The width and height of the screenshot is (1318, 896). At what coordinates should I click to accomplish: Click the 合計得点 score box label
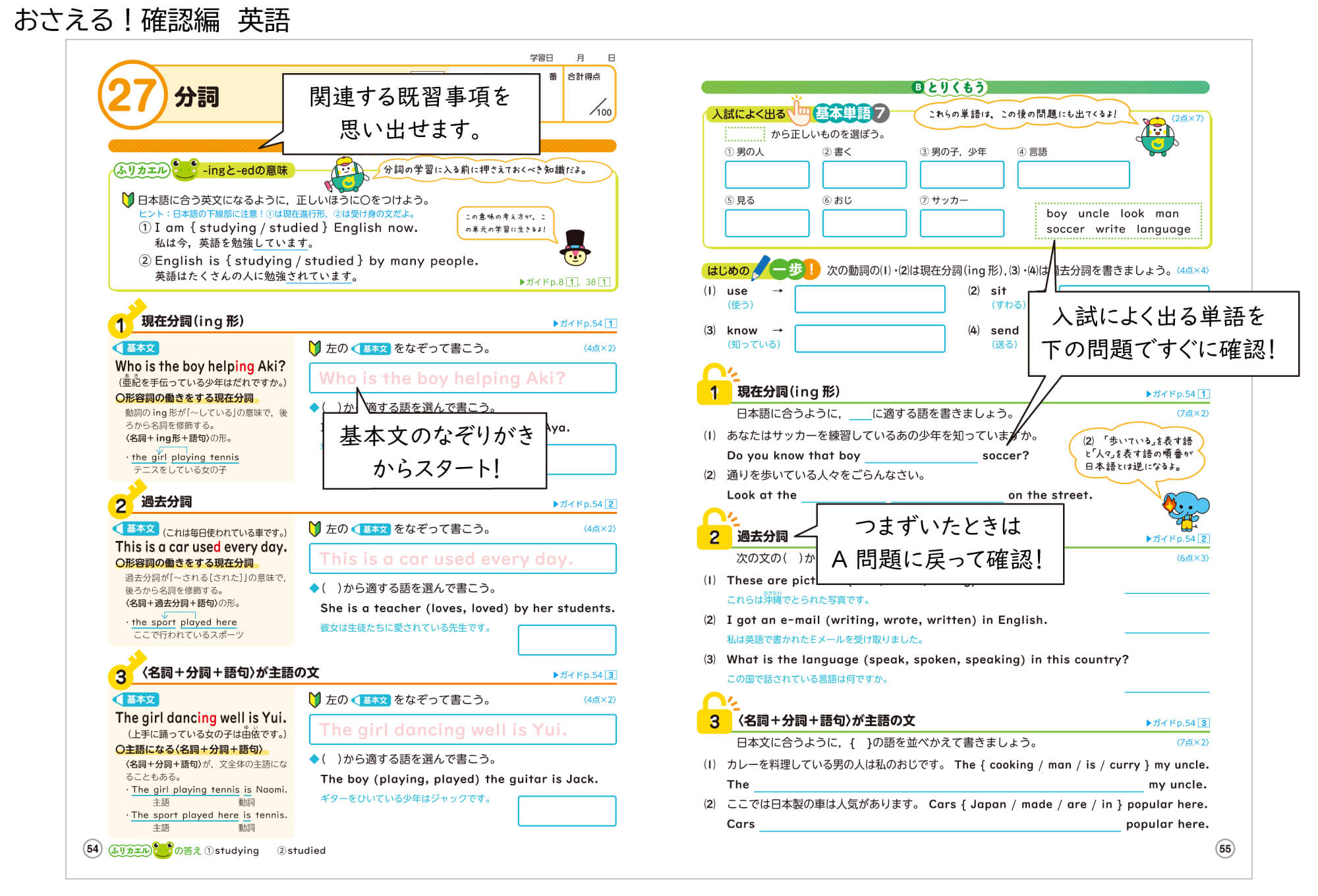pyautogui.click(x=584, y=76)
